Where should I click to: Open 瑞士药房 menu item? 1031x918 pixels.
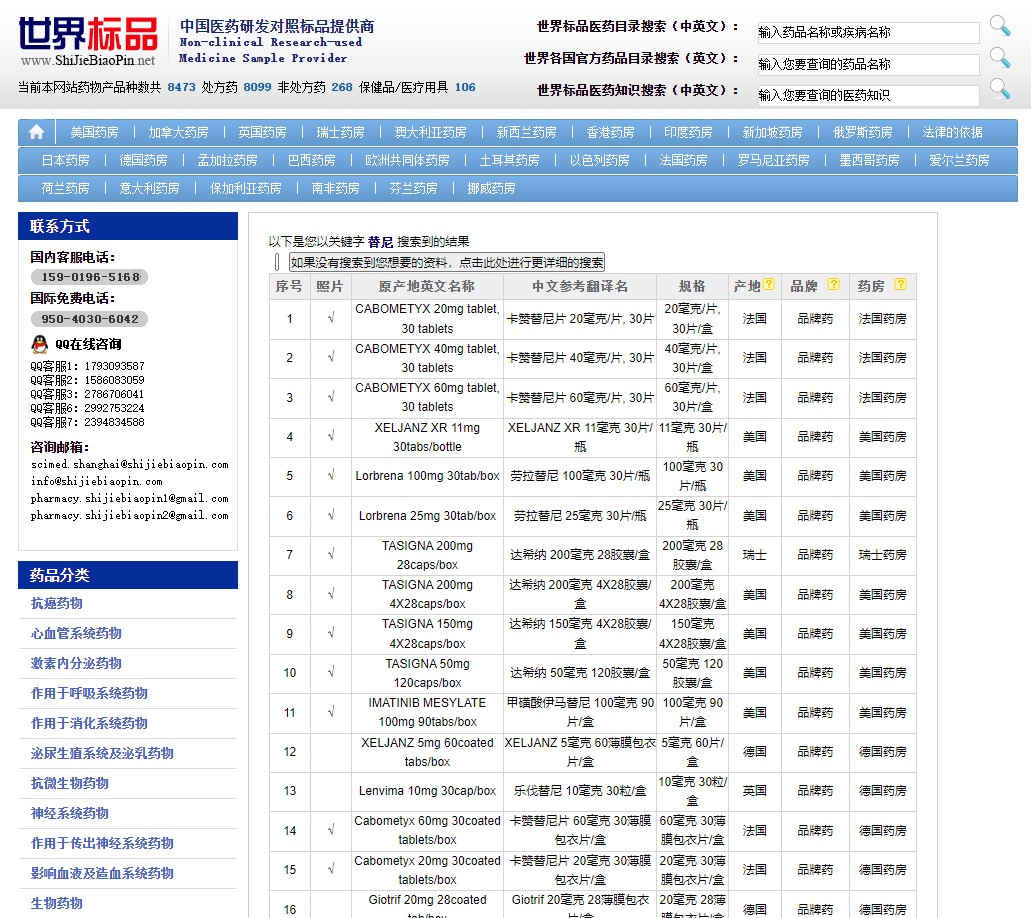(340, 132)
